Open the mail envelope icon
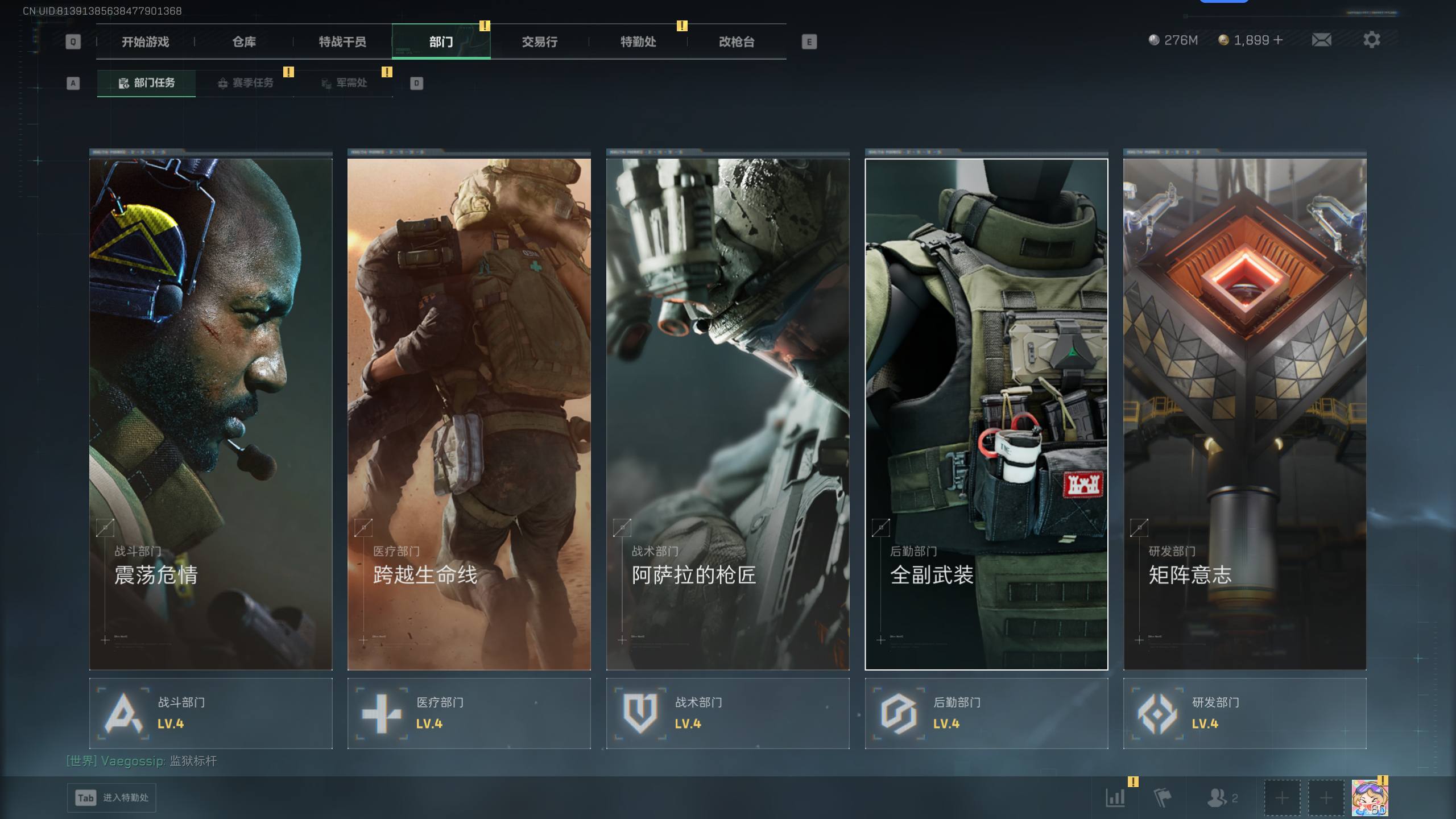 tap(1321, 40)
